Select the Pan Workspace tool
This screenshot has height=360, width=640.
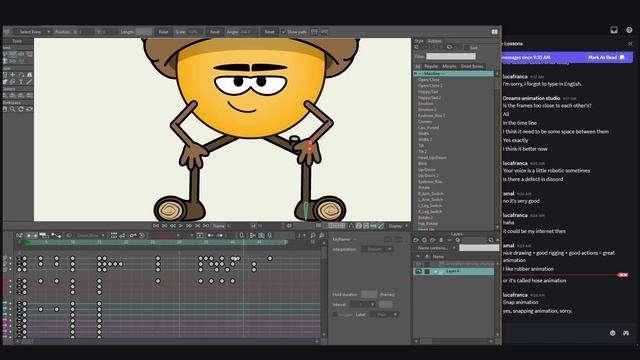click(x=5, y=109)
